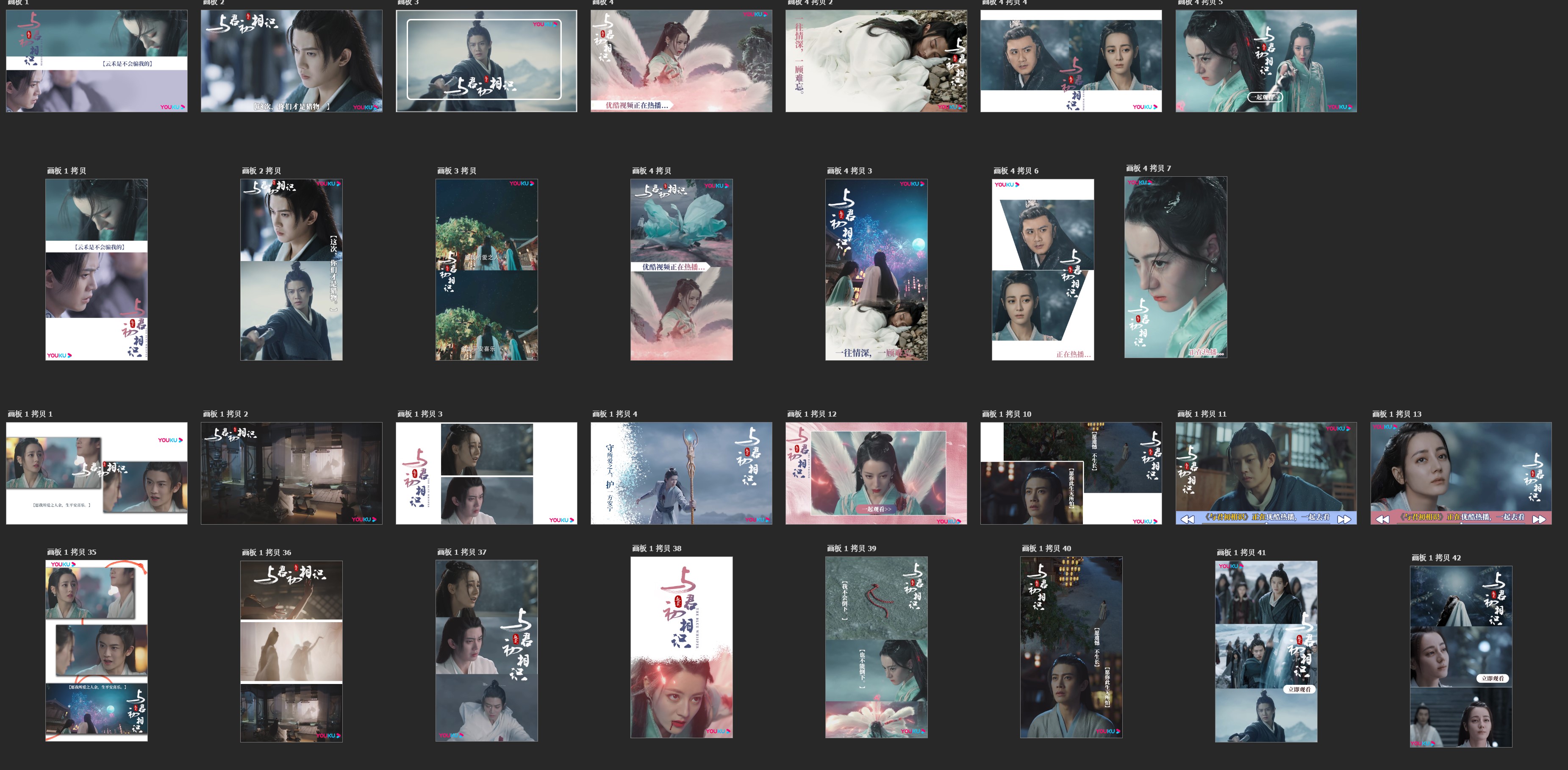Click the top-row artboard with the 一起观看 button
This screenshot has height=770, width=1568.
1266,61
